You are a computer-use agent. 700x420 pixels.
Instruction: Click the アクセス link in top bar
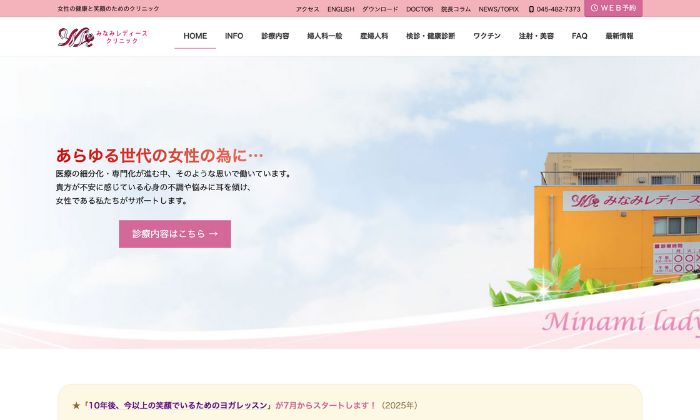(308, 9)
